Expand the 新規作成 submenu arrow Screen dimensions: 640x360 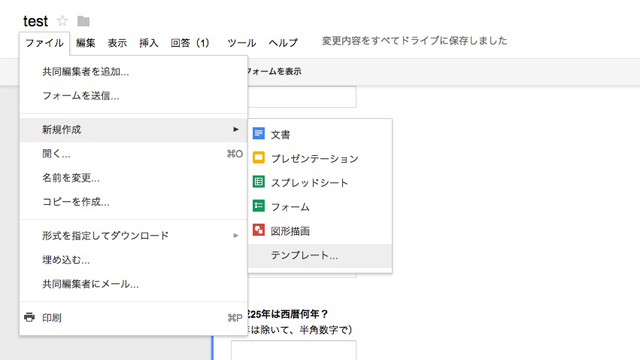pos(236,129)
